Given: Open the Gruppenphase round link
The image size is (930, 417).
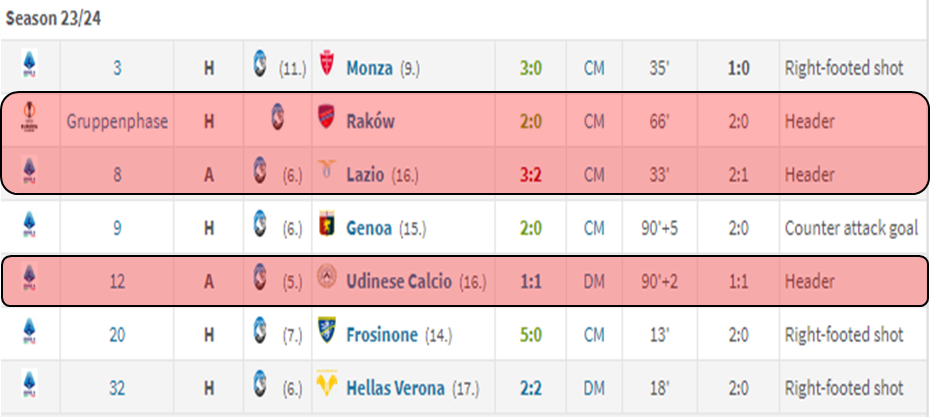Looking at the screenshot, I should (x=117, y=122).
